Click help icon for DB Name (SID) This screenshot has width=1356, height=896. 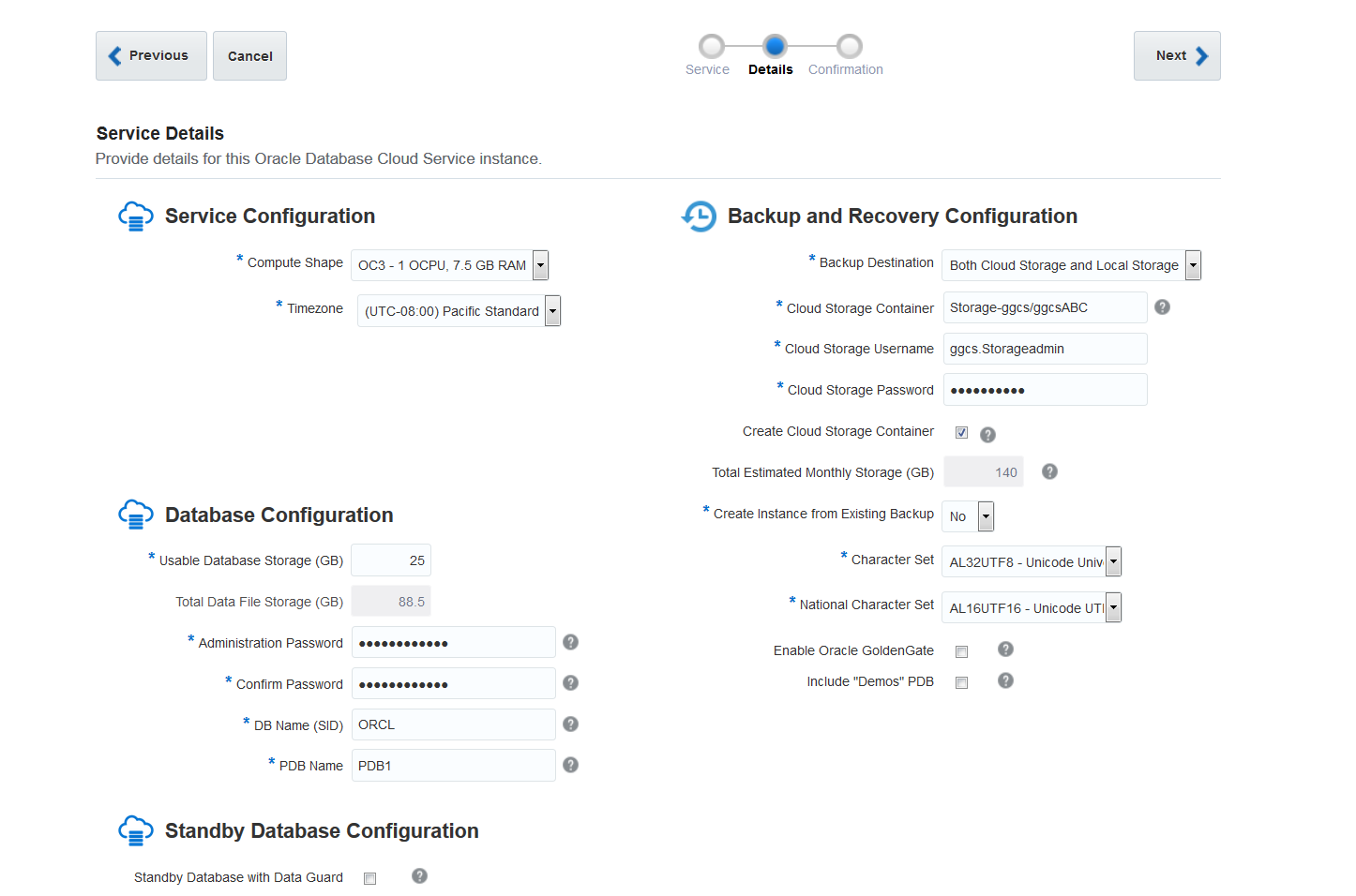[570, 724]
